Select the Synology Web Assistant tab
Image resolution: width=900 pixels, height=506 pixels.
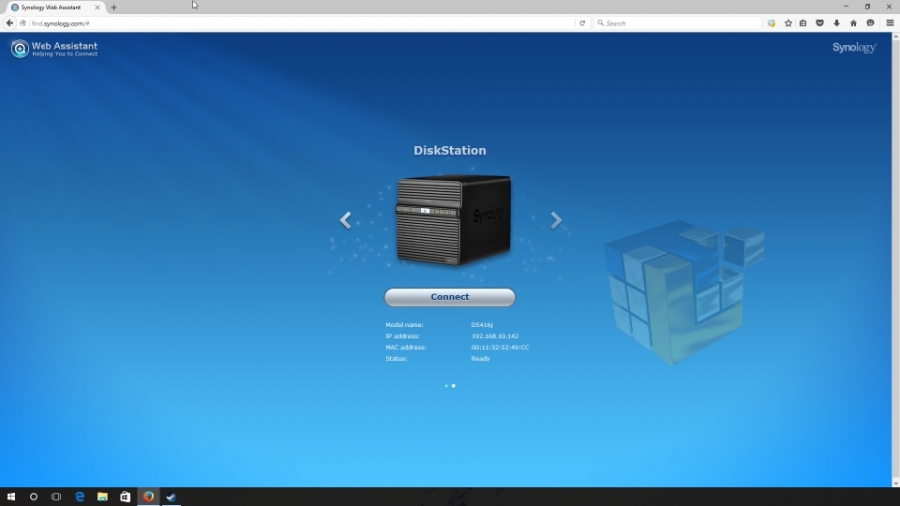coord(55,7)
